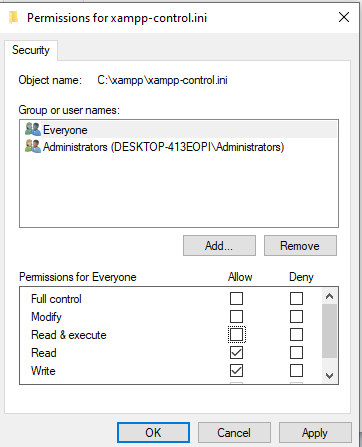Image resolution: width=362 pixels, height=447 pixels.
Task: Click the object path C:\xampp\xampp-control.ini
Action: (162, 80)
